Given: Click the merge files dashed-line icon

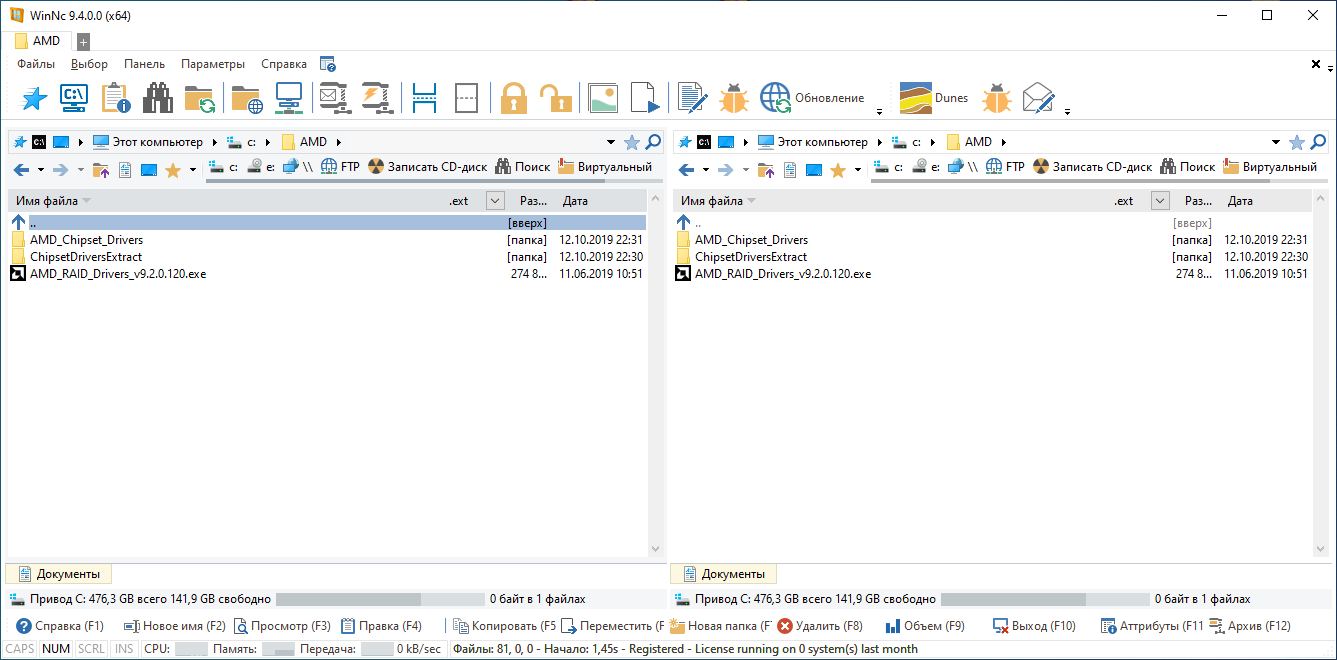Looking at the screenshot, I should pyautogui.click(x=466, y=98).
